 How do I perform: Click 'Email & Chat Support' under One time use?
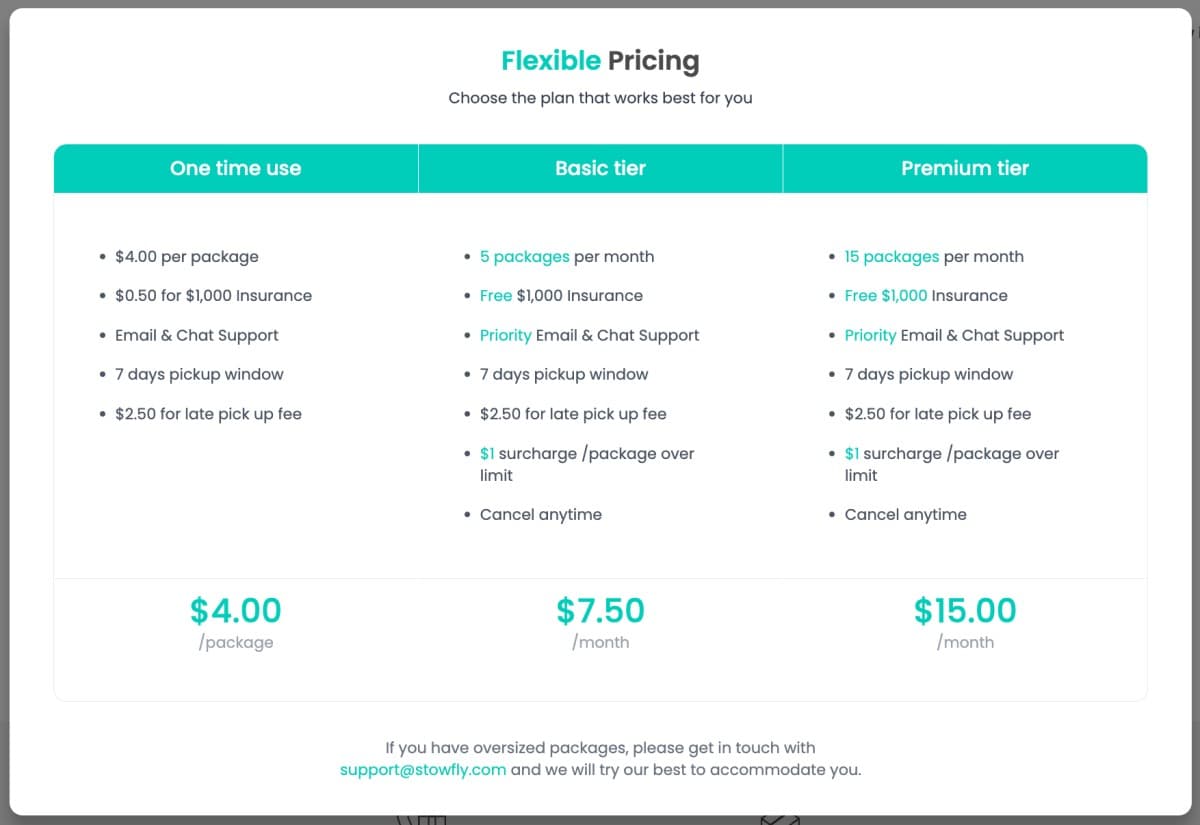point(196,335)
